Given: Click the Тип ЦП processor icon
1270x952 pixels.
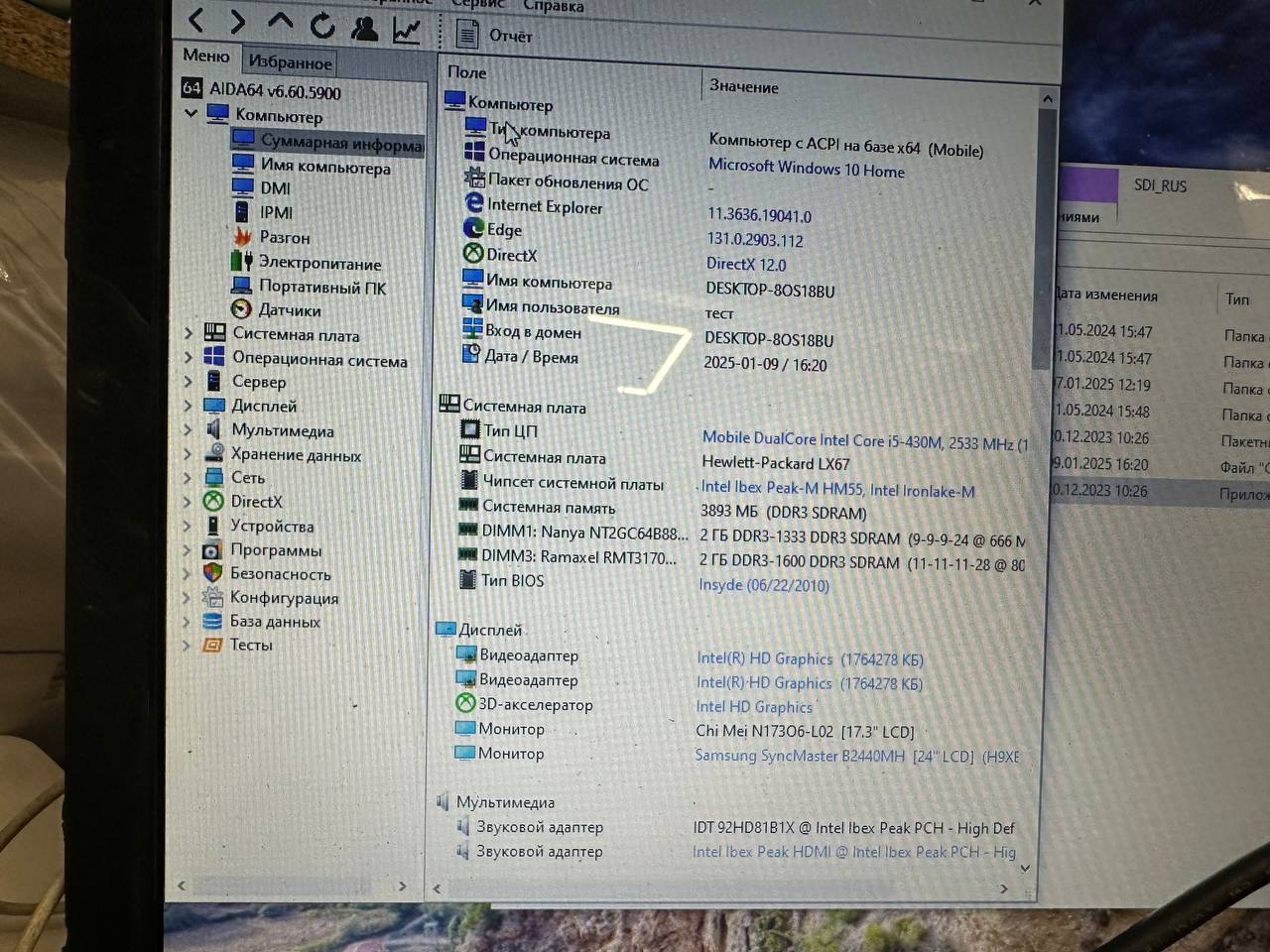Looking at the screenshot, I should [470, 429].
